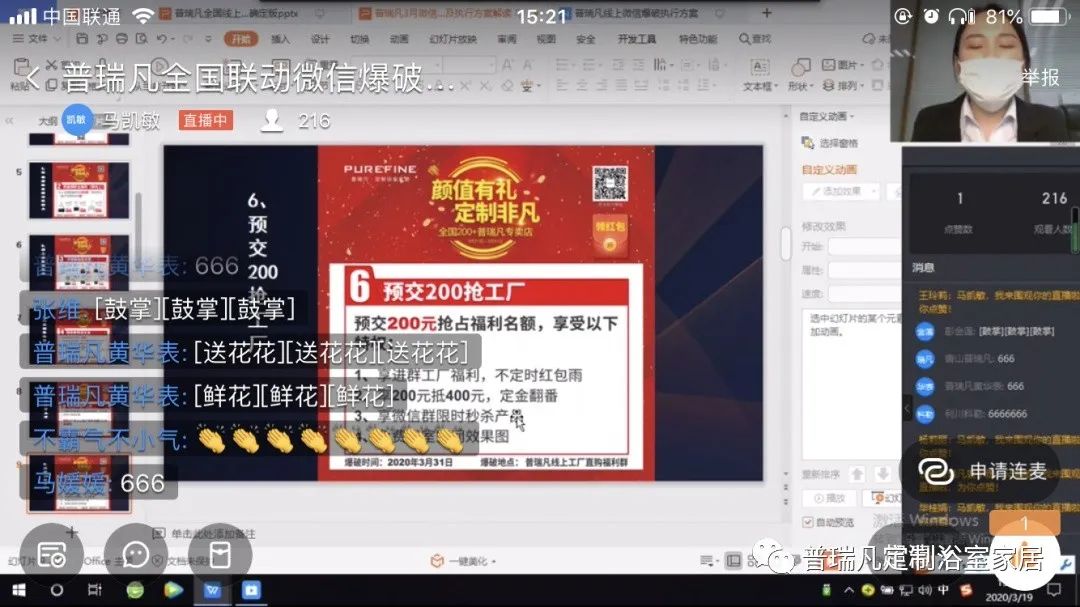Select the 安全 ribbon tab
Viewport: 1080px width, 607px height.
pyautogui.click(x=585, y=39)
